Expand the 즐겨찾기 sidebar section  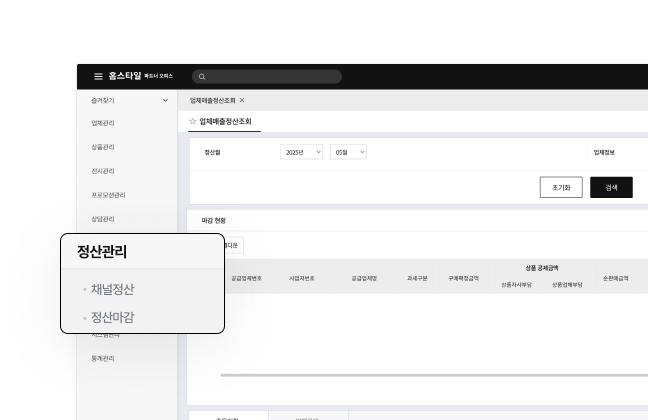[165, 100]
